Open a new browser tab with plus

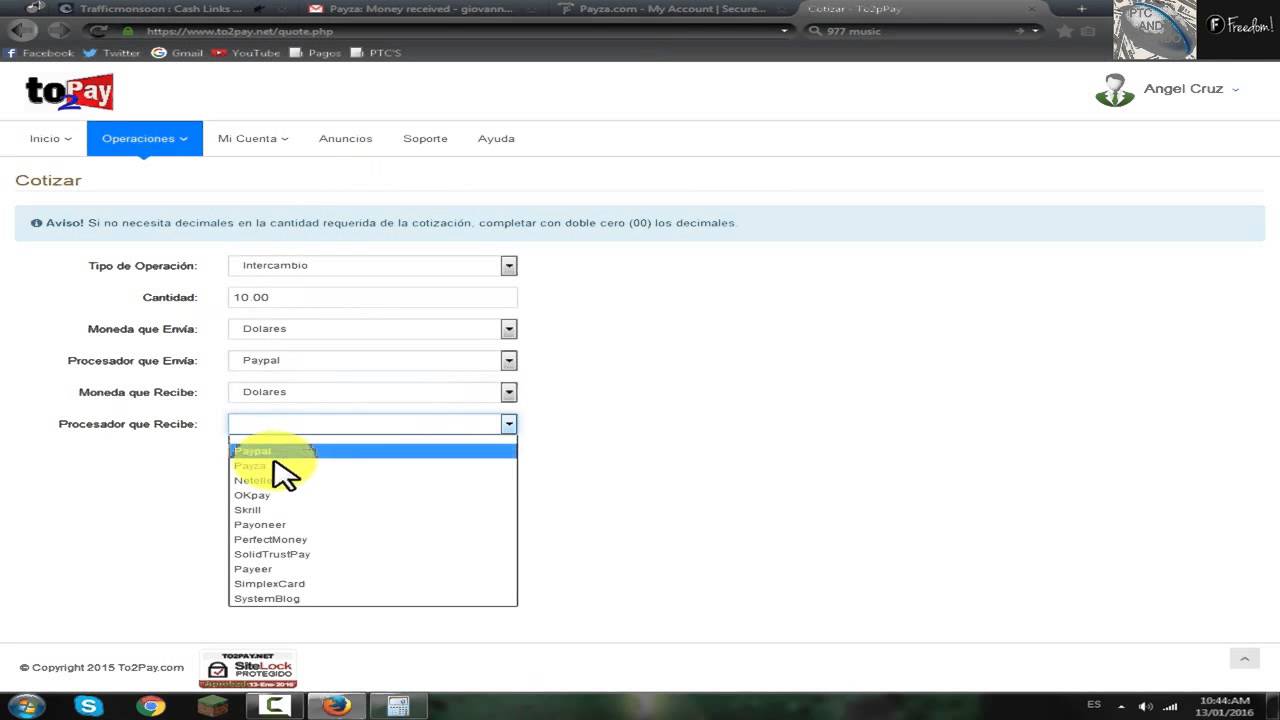(1081, 8)
